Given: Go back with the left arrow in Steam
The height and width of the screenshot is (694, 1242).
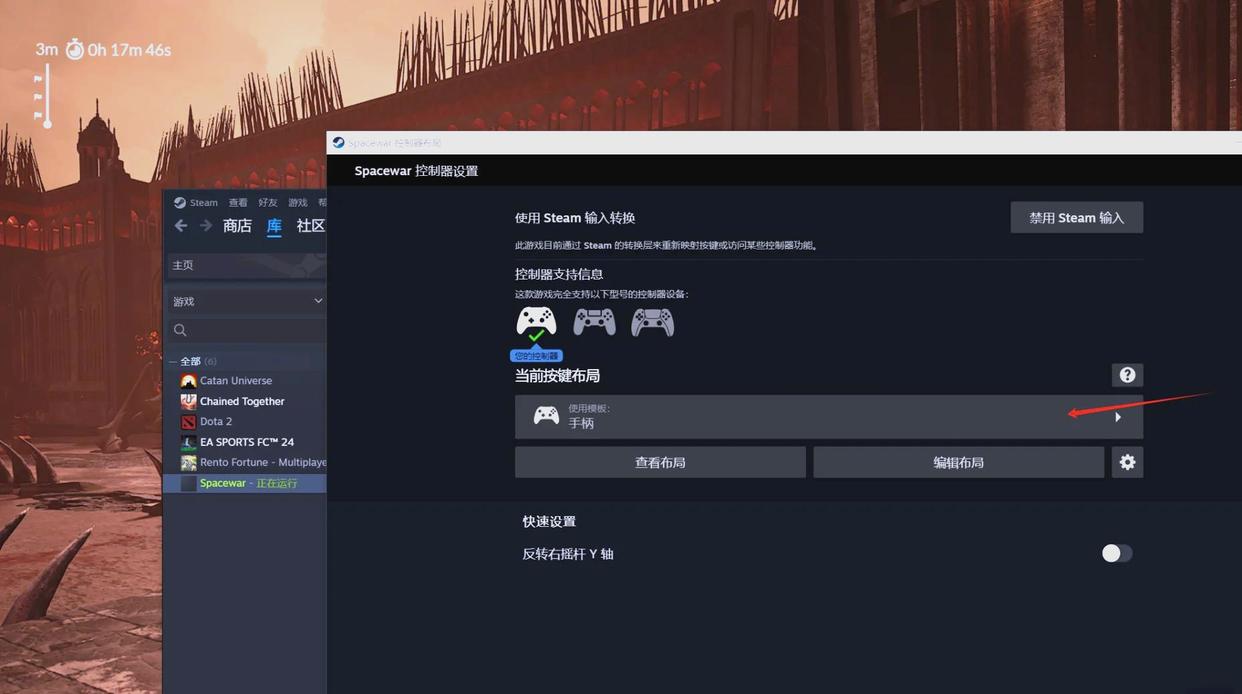Looking at the screenshot, I should [x=181, y=226].
